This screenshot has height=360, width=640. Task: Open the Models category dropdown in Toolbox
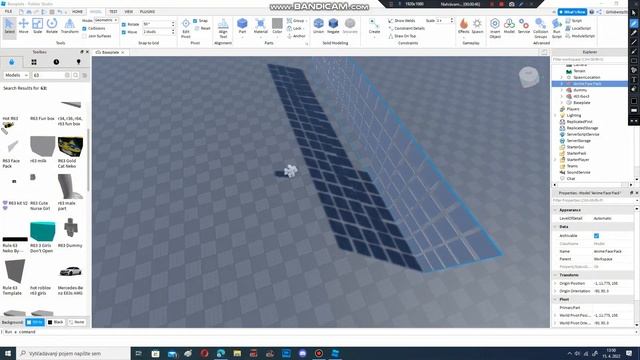[16, 75]
